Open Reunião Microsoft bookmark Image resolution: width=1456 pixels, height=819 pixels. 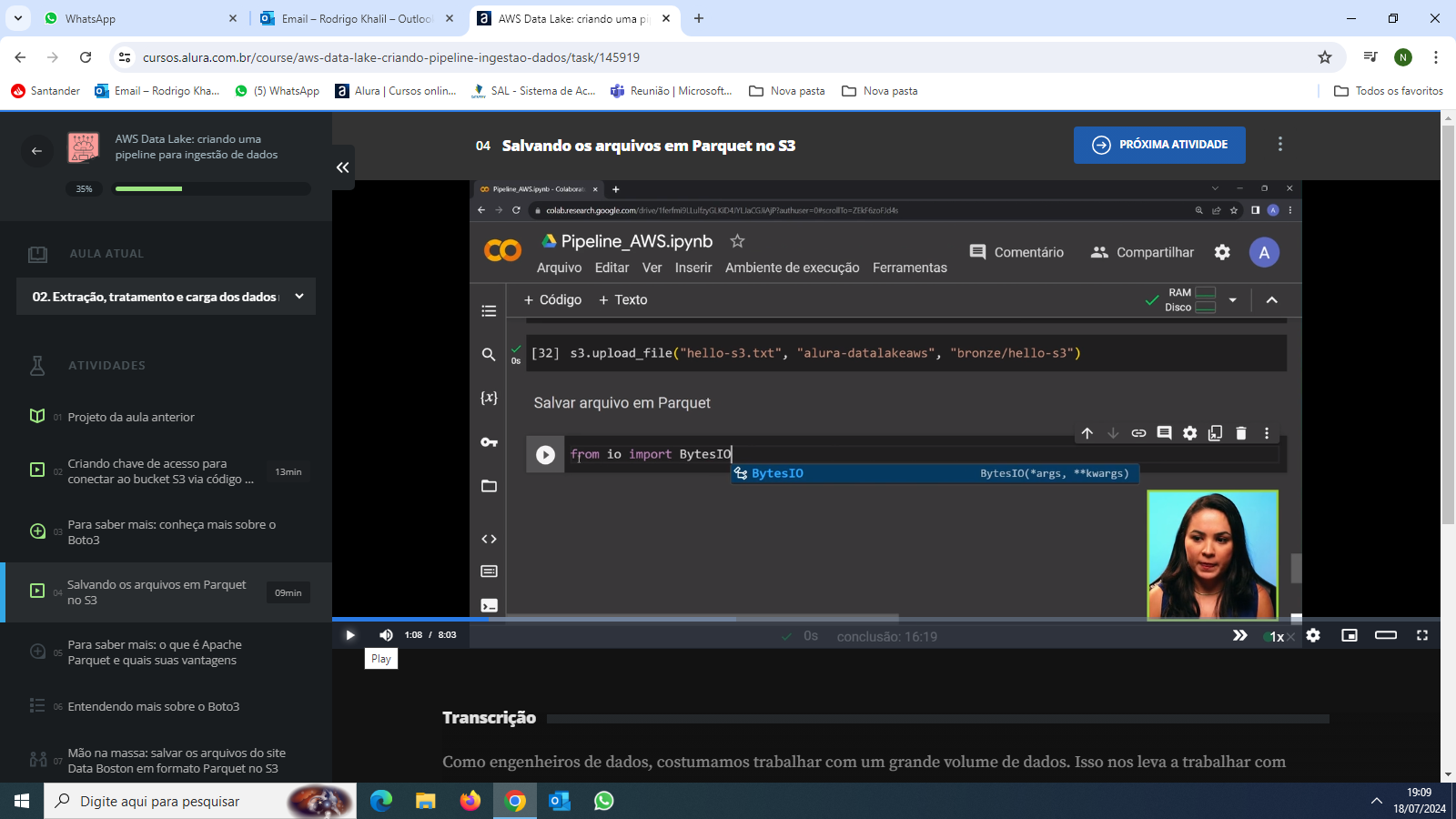[x=672, y=91]
